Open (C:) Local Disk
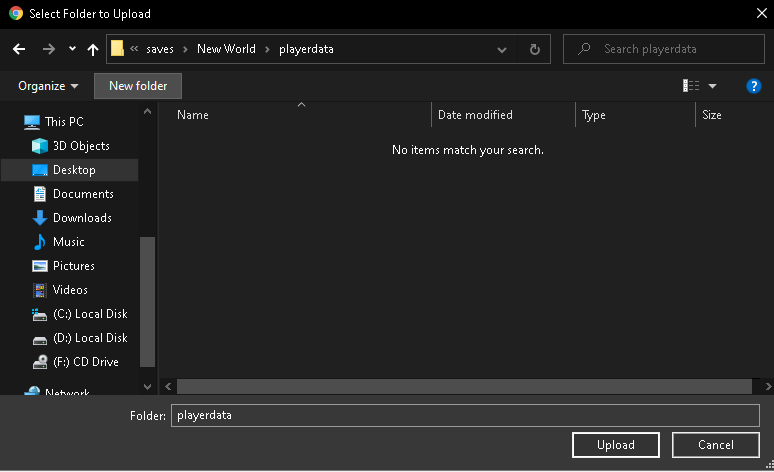774x472 pixels. (x=90, y=314)
